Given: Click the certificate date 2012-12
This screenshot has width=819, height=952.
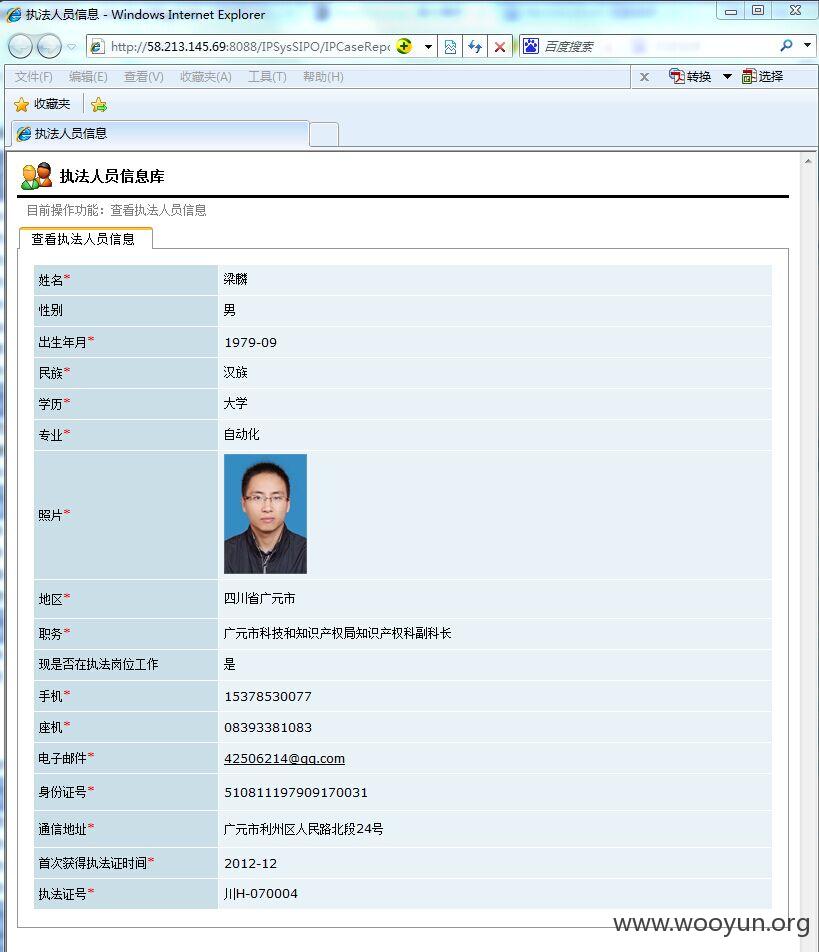Looking at the screenshot, I should tap(251, 863).
